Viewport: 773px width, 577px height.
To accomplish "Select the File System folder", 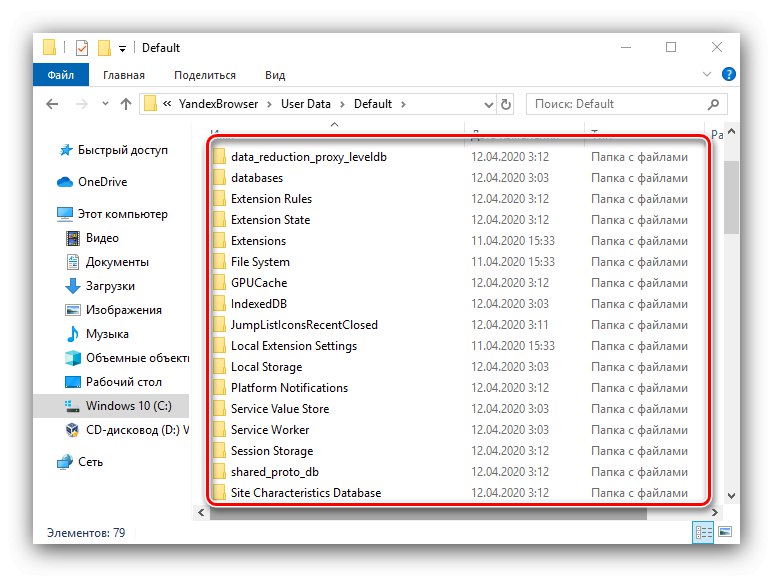I will point(260,262).
